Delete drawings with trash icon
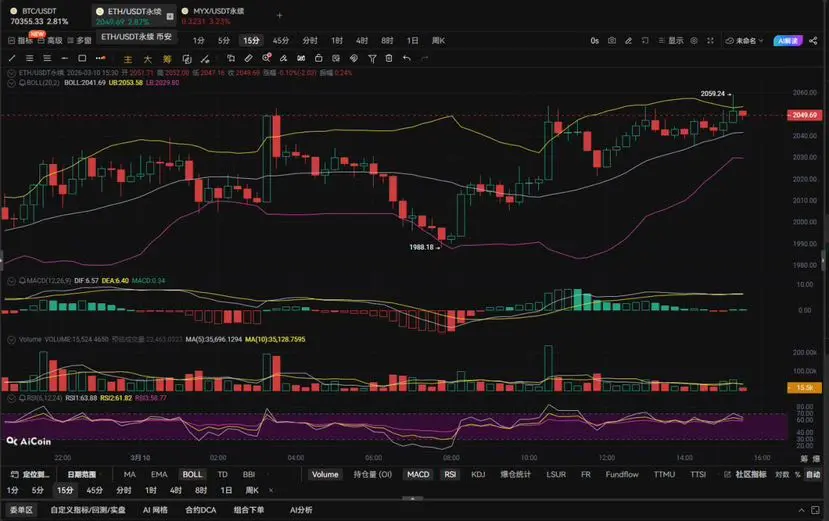 pyautogui.click(x=389, y=58)
